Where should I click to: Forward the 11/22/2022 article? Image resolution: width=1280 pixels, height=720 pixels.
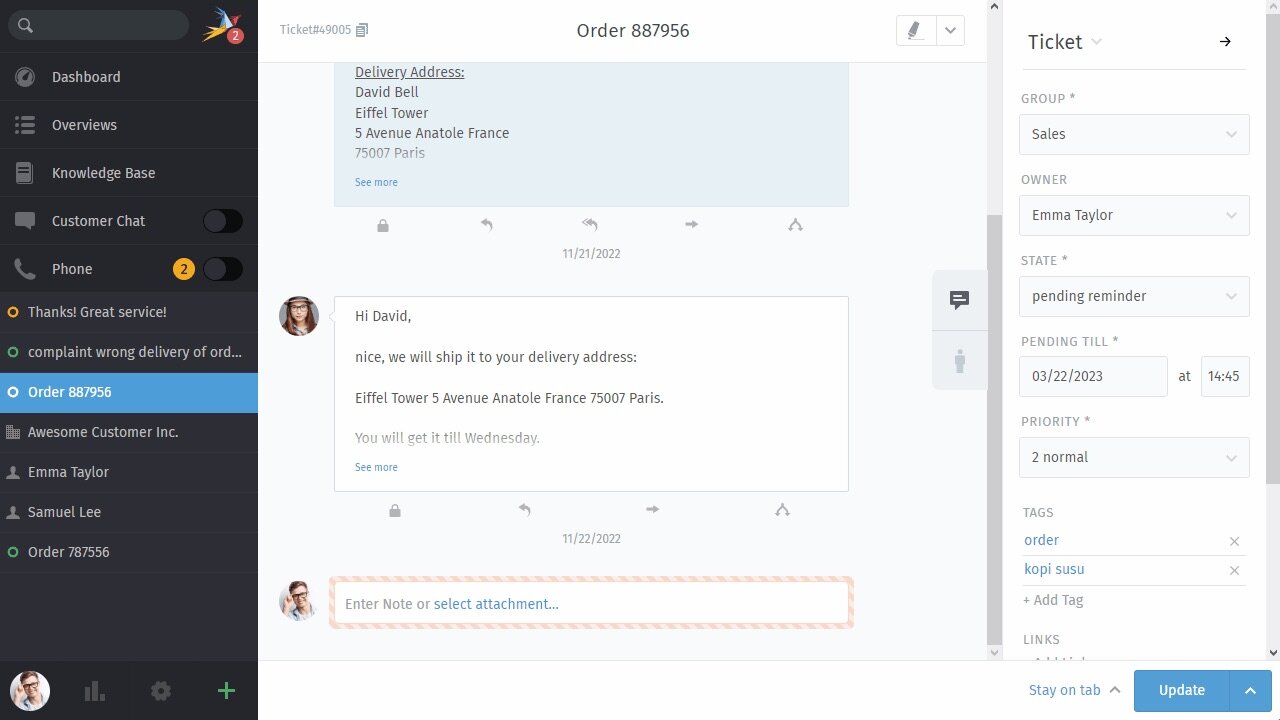click(x=653, y=510)
